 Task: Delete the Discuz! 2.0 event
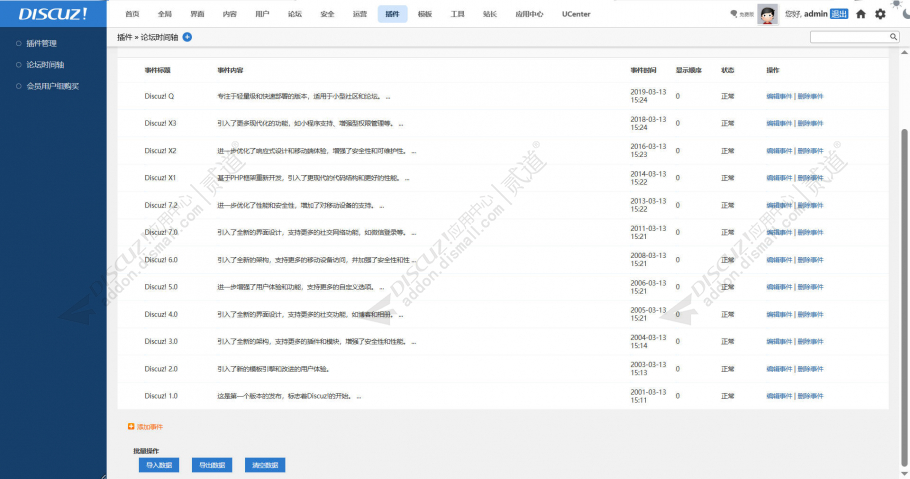tap(810, 369)
